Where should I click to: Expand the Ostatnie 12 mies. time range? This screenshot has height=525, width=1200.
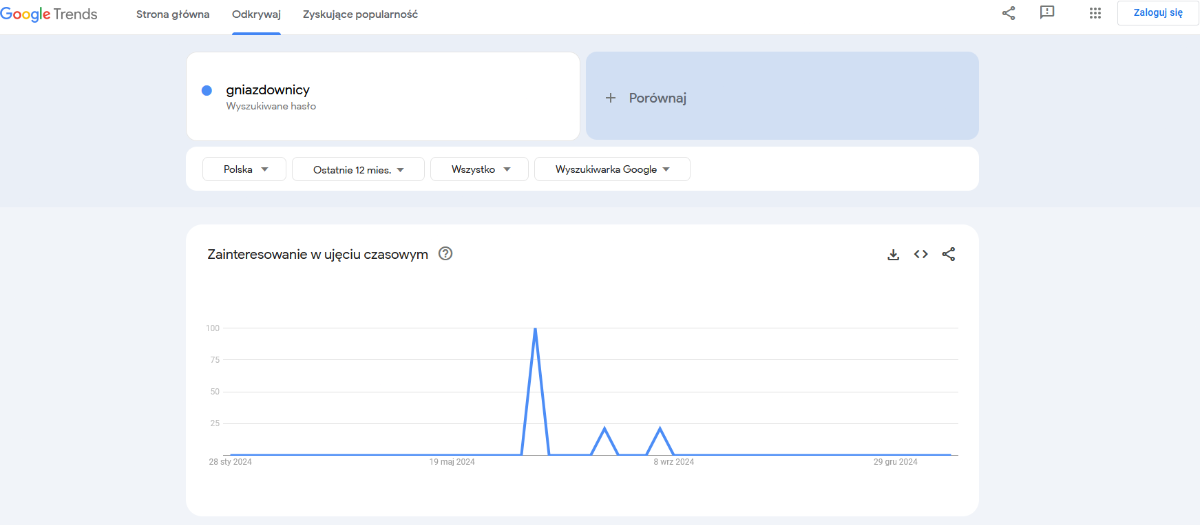click(358, 170)
